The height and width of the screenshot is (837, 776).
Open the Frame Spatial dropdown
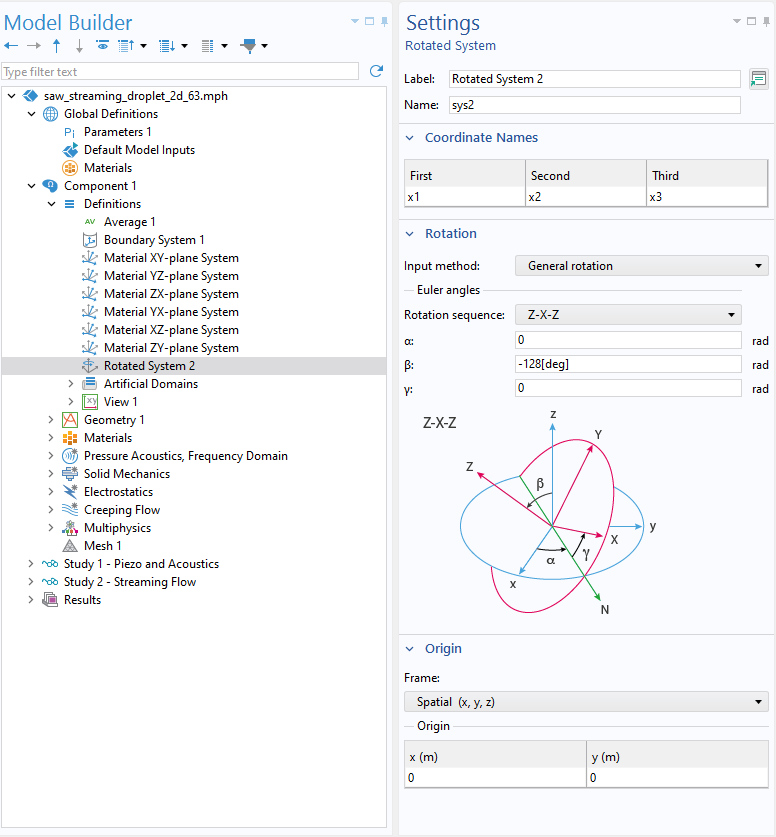click(x=586, y=702)
